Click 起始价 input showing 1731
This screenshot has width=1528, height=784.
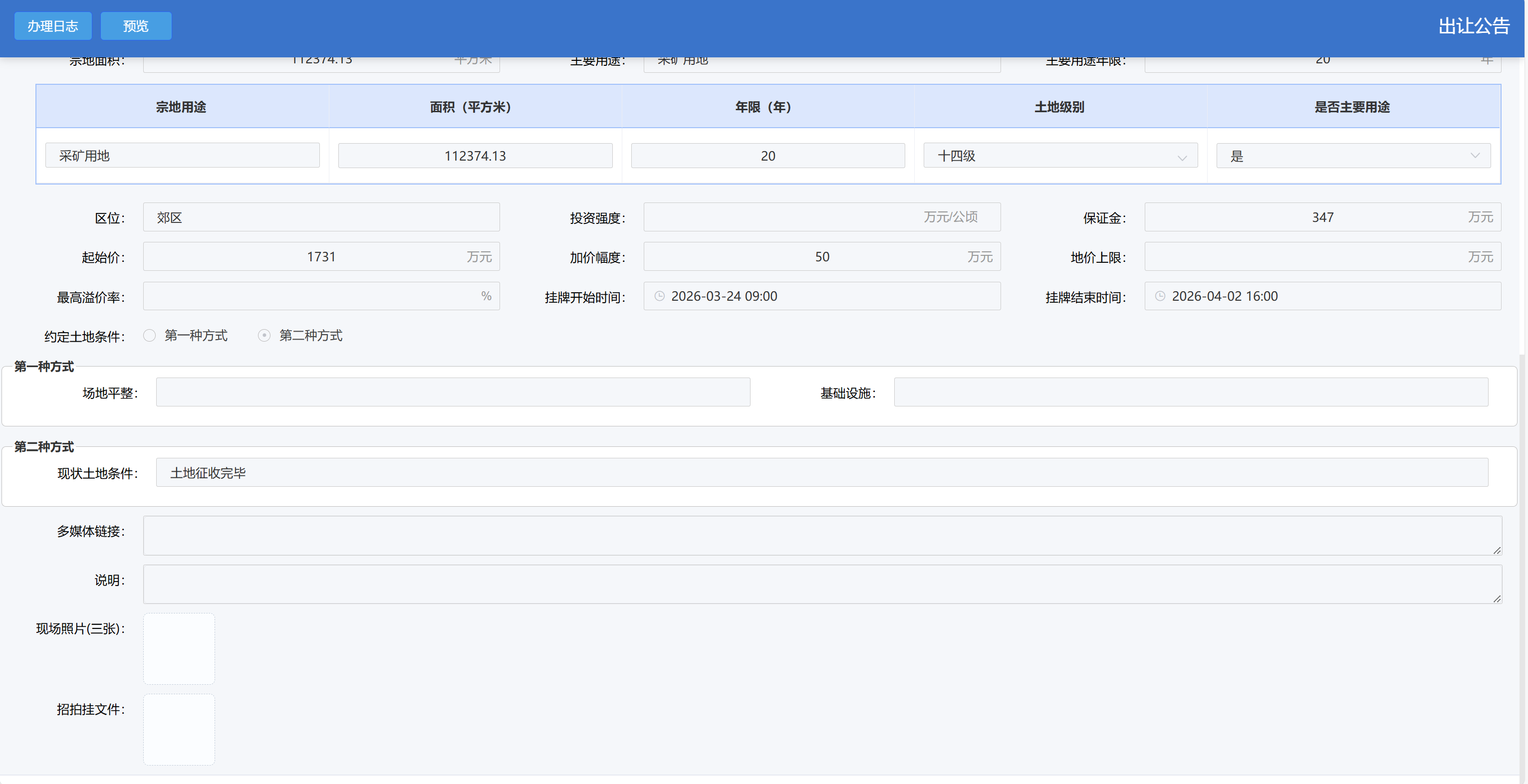(321, 257)
